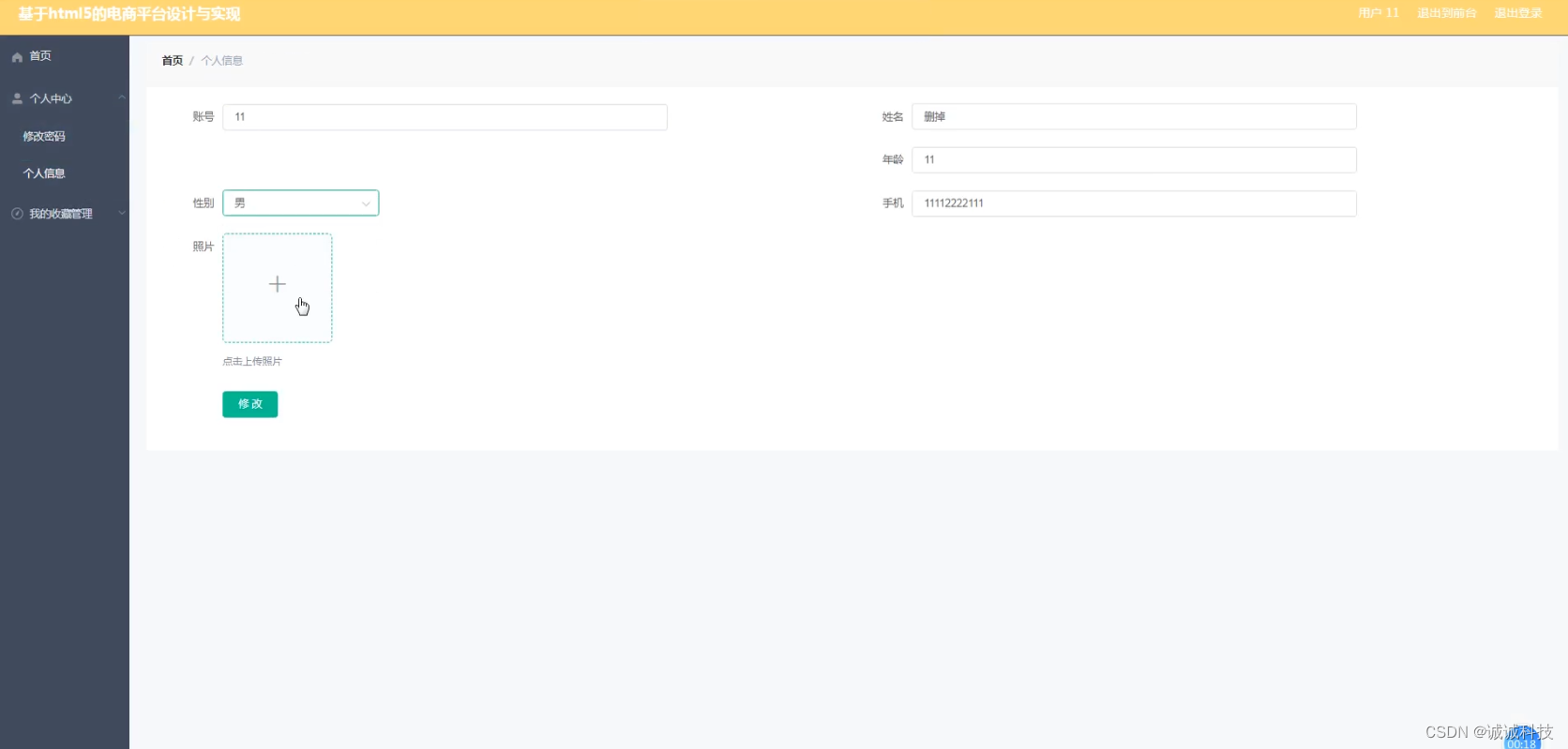Focus the 账号 input field
This screenshot has width=1568, height=749.
445,117
